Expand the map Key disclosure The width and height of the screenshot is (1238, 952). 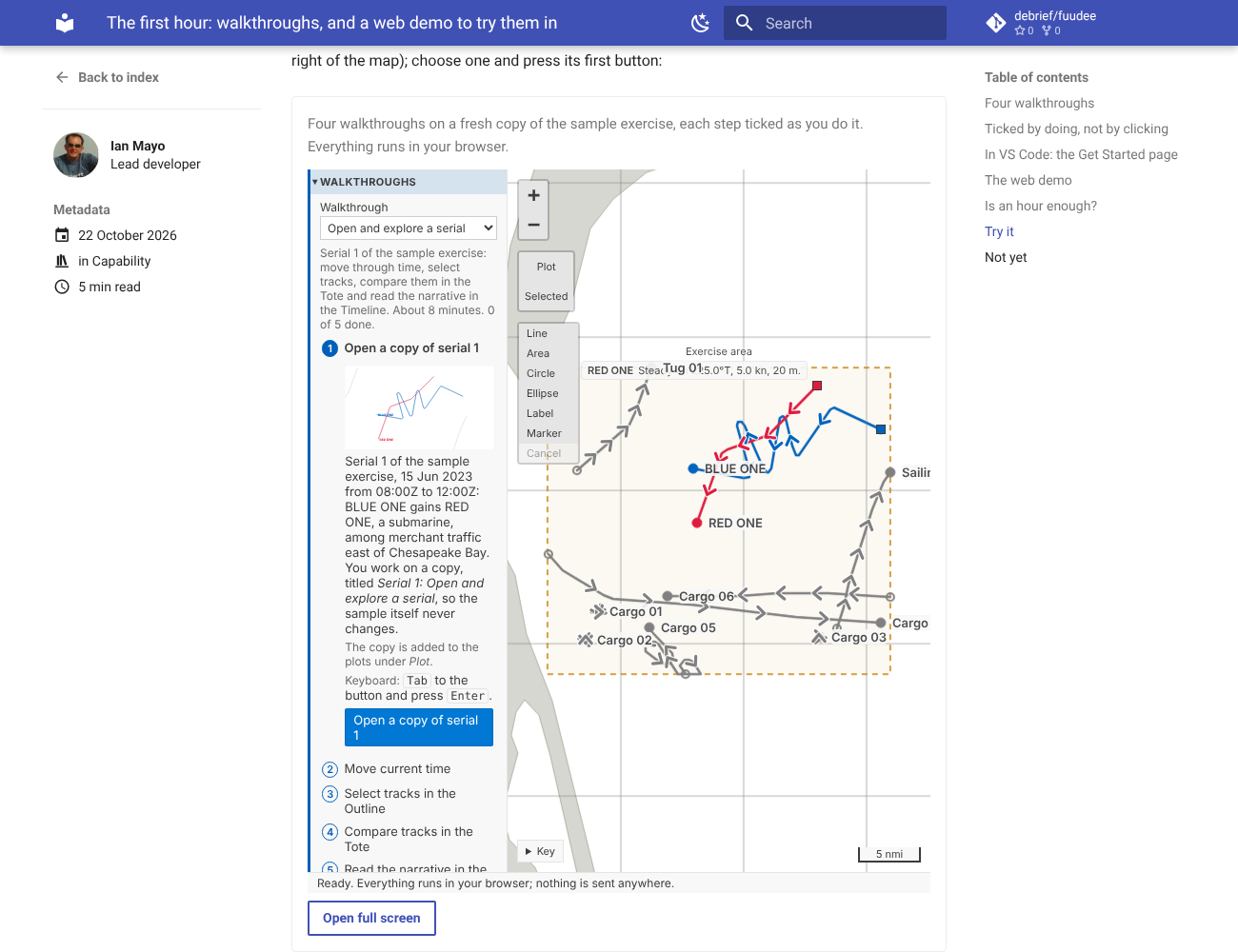[541, 851]
